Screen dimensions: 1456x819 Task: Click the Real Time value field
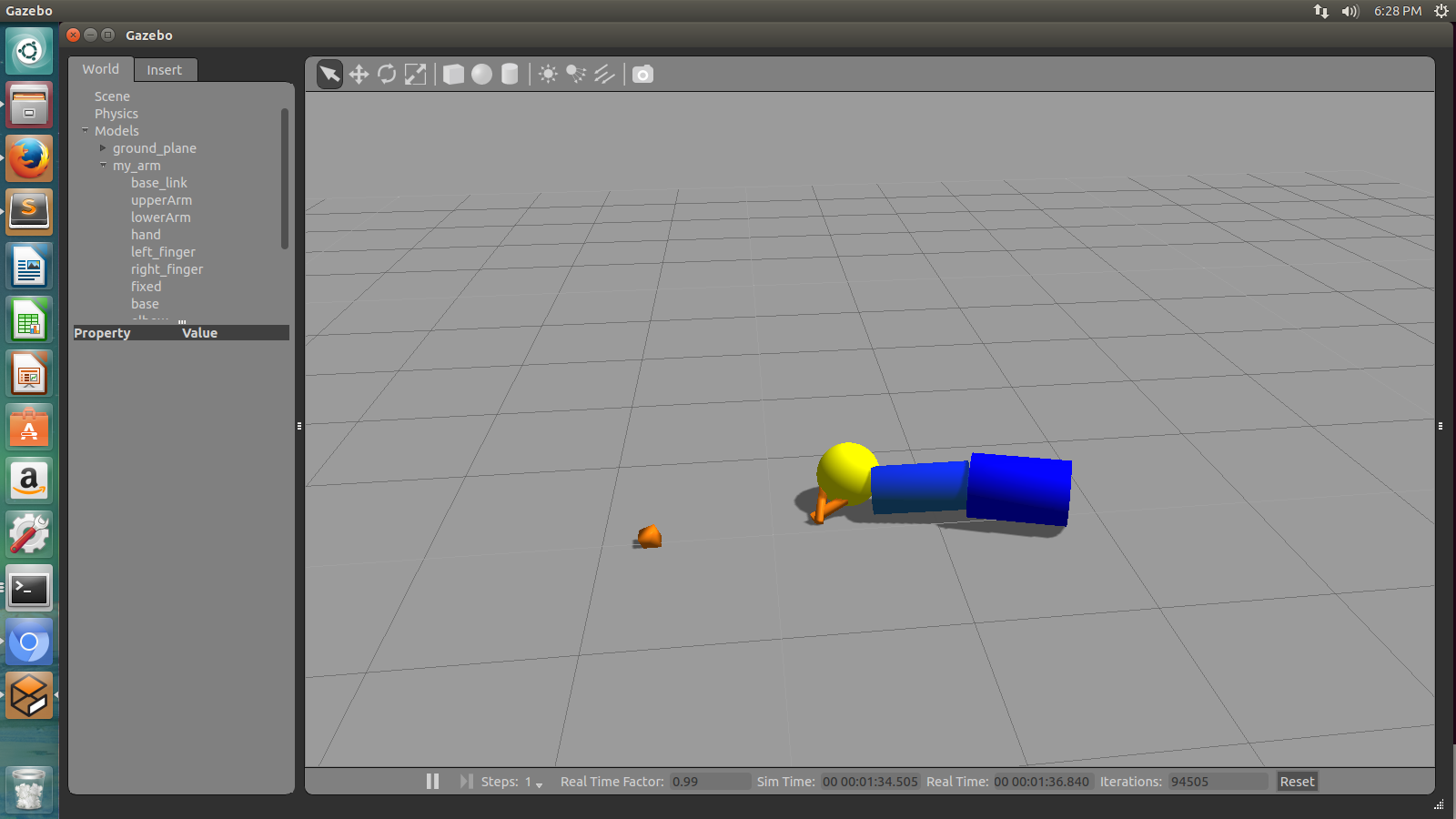pyautogui.click(x=1042, y=782)
